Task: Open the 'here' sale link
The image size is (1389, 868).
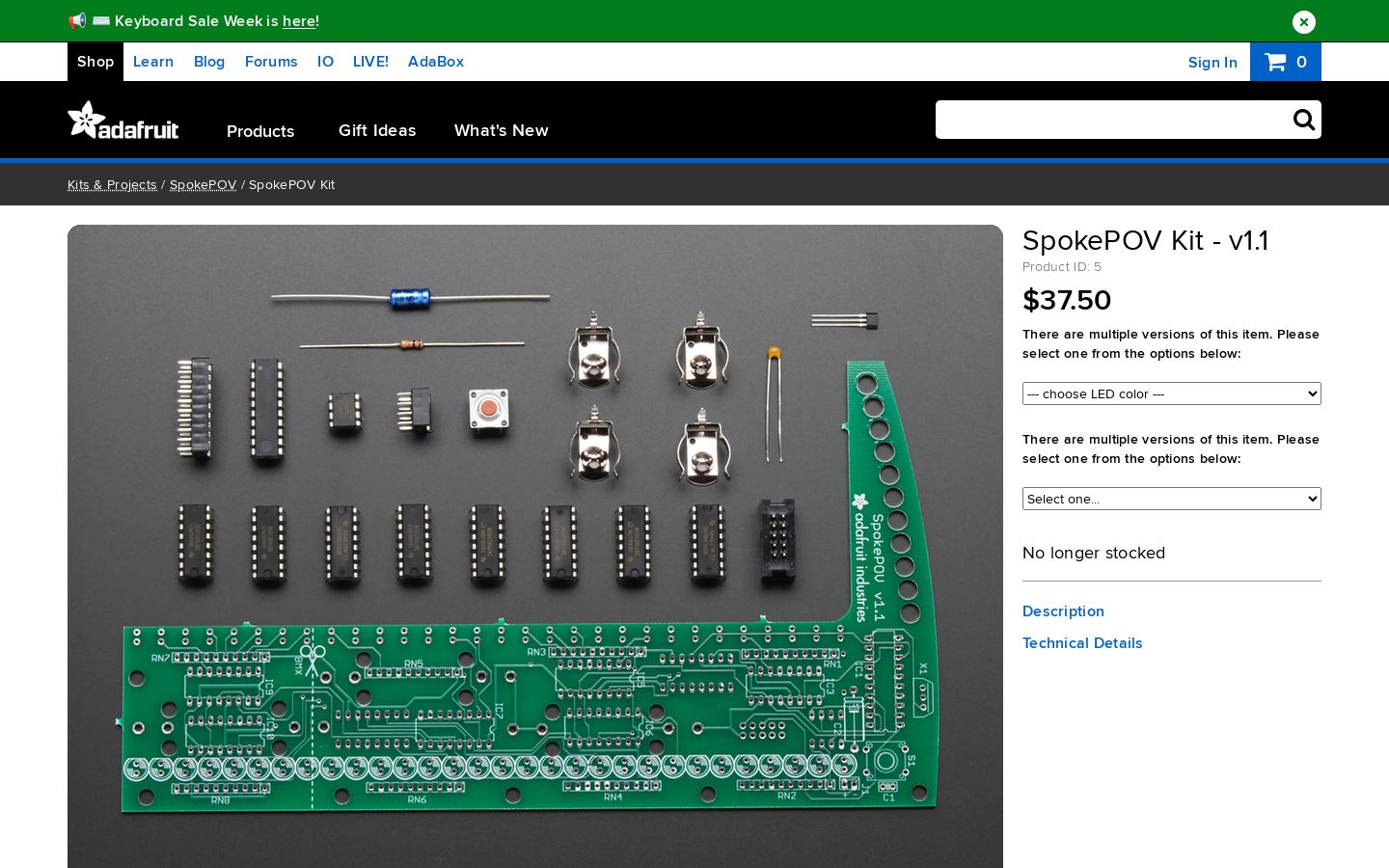Action: [299, 21]
